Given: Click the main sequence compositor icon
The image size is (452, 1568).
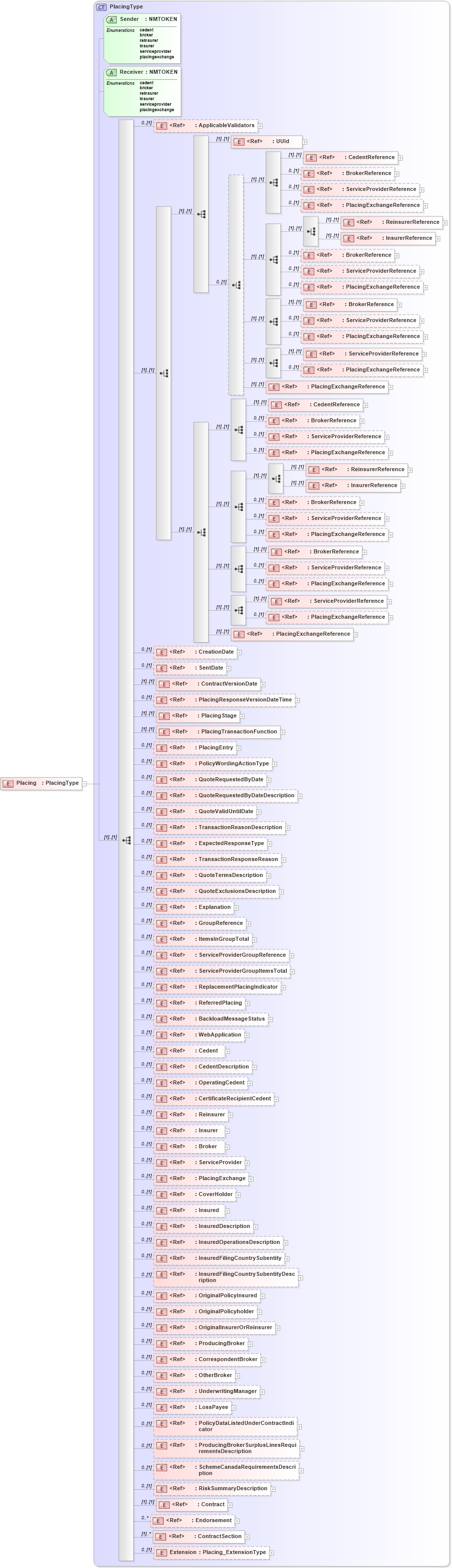Looking at the screenshot, I should click(x=126, y=841).
